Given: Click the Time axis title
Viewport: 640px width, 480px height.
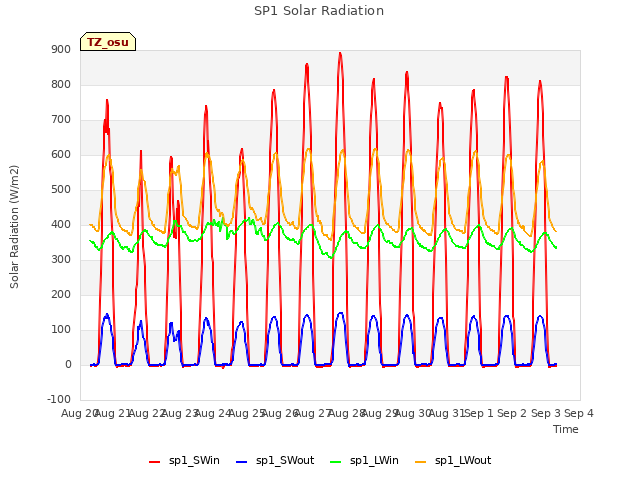Looking at the screenshot, I should tap(566, 429).
